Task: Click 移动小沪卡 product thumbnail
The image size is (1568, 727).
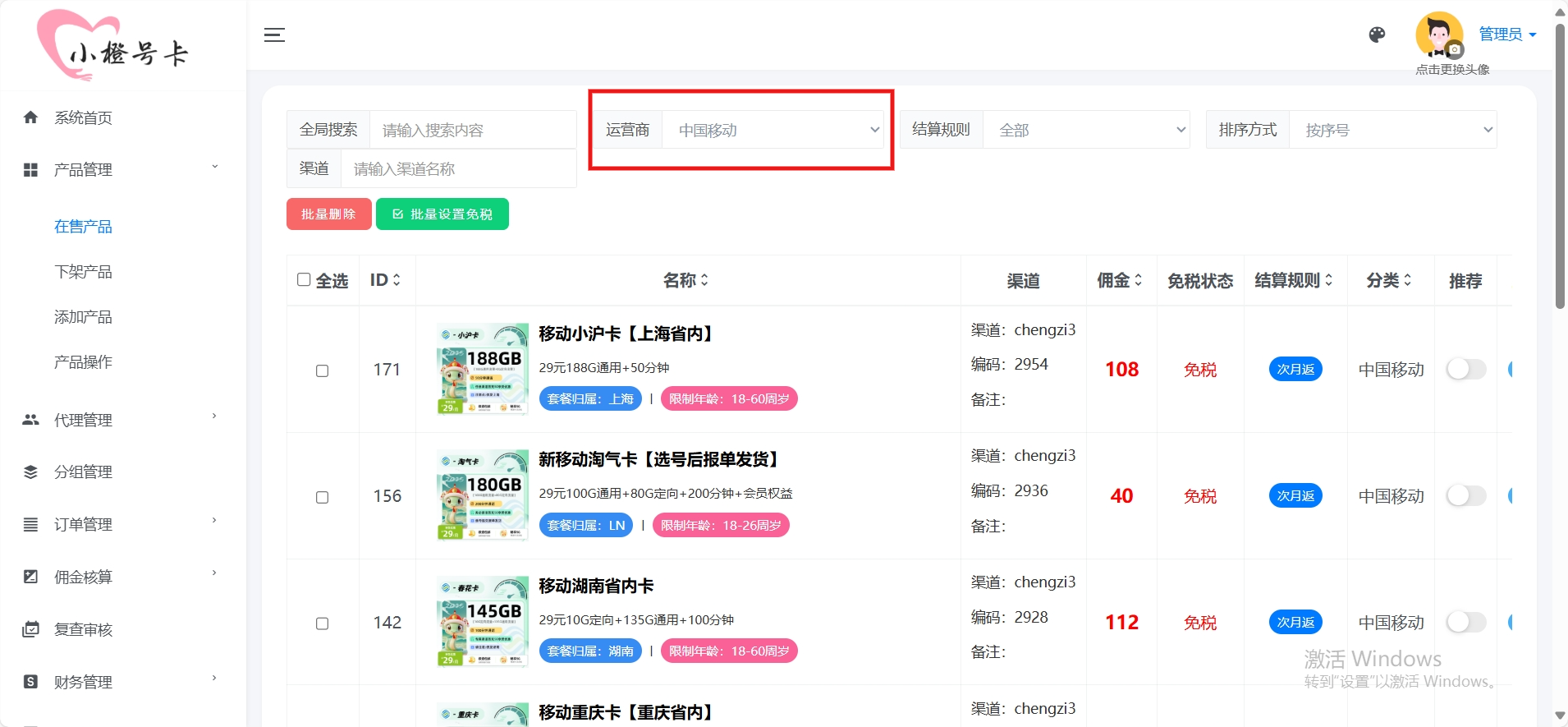Action: click(483, 369)
